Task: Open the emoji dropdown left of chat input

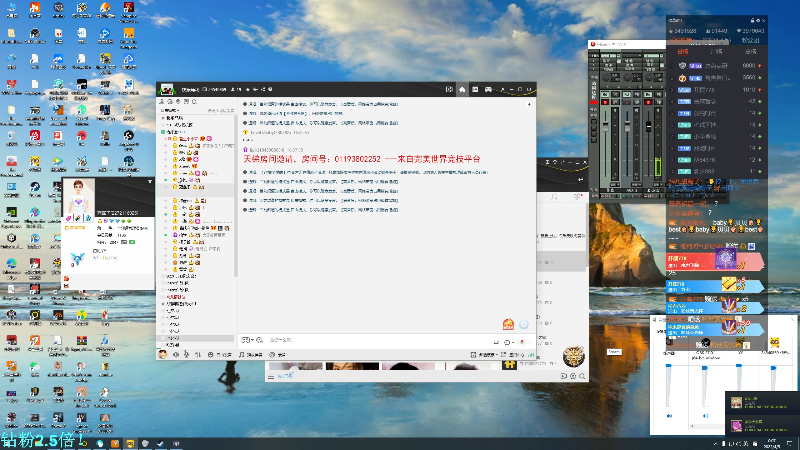Action: [246, 340]
